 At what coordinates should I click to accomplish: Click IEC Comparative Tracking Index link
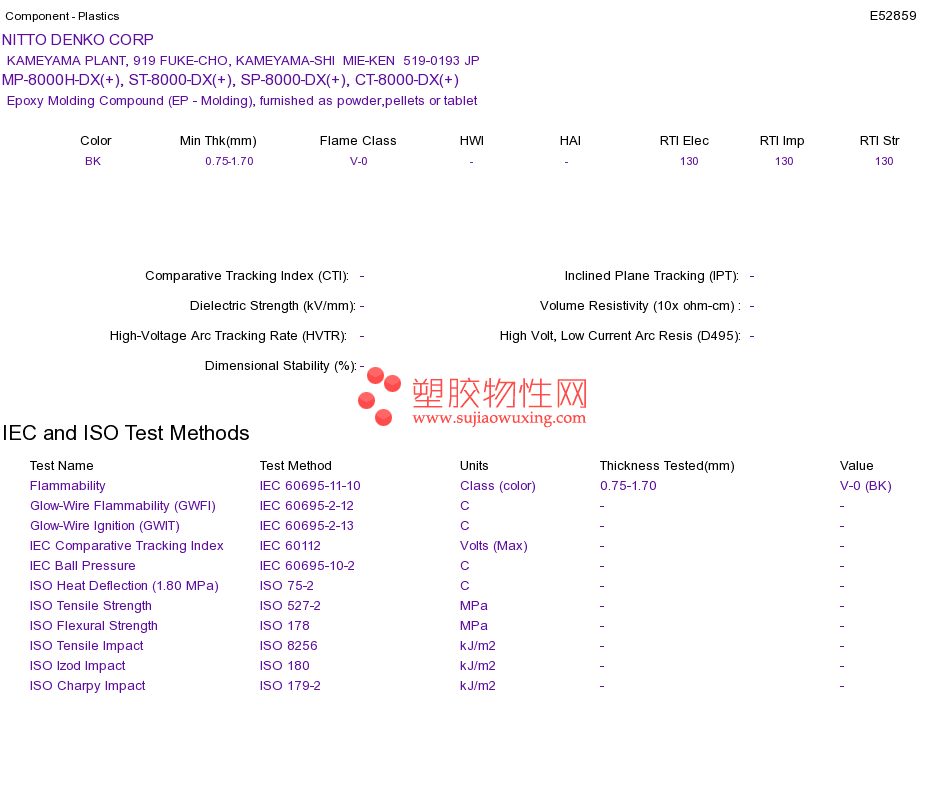pyautogui.click(x=127, y=546)
